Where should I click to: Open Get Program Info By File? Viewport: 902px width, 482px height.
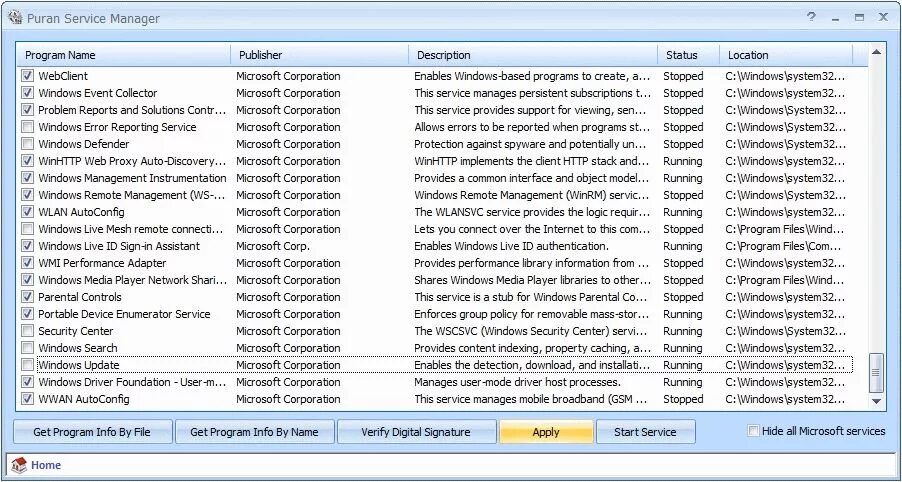[92, 432]
